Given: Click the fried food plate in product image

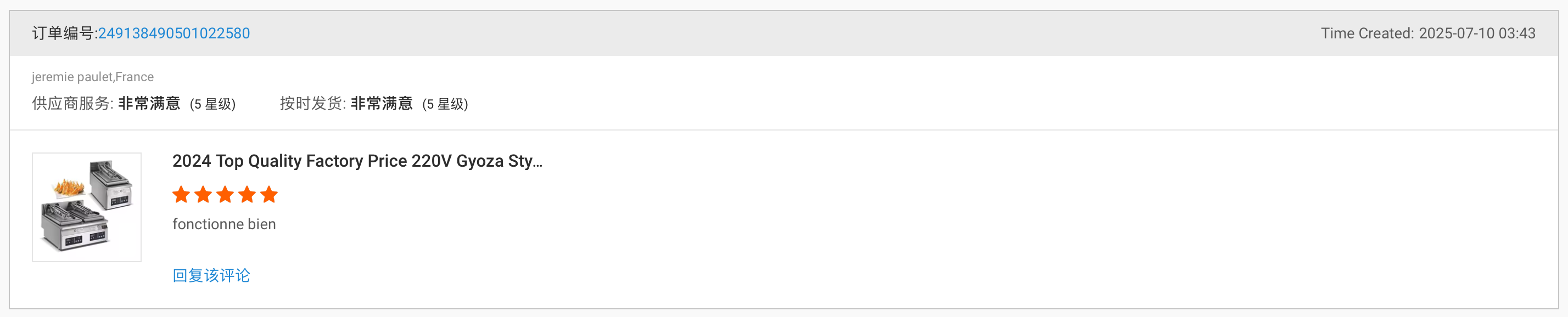Looking at the screenshot, I should [x=69, y=188].
